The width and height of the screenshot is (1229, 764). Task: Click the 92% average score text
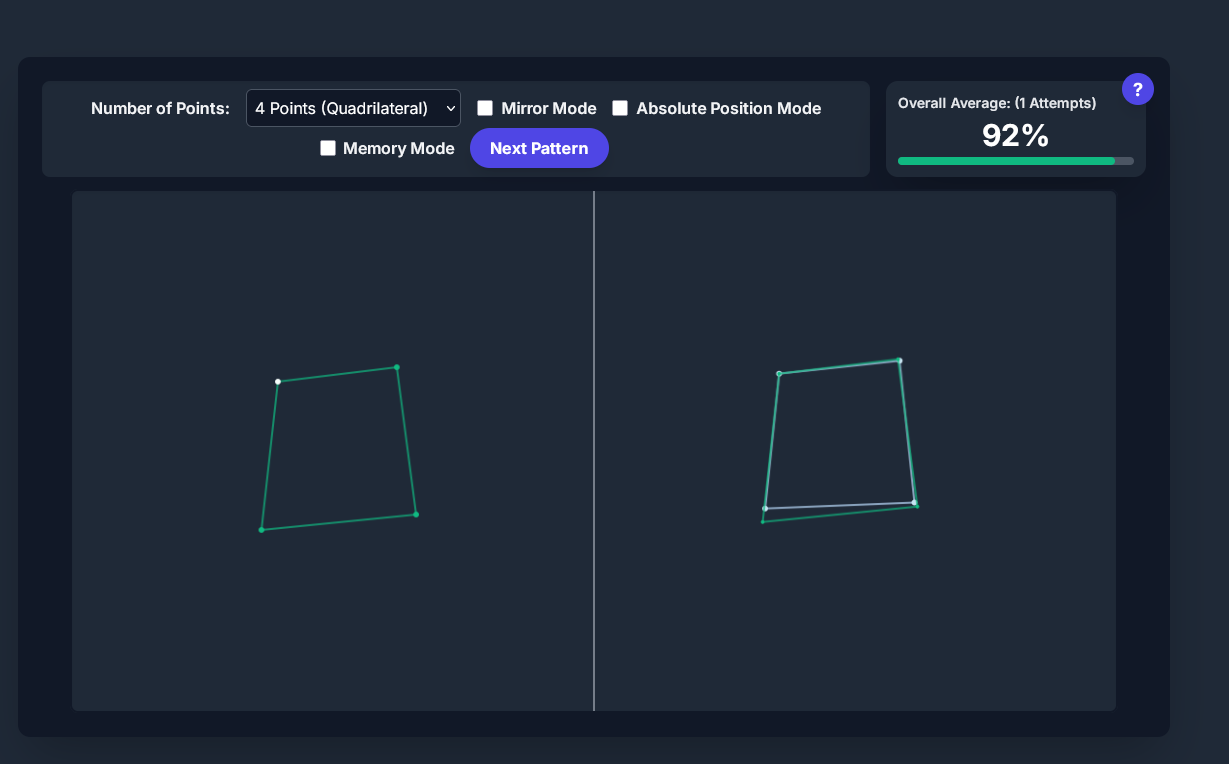[x=1016, y=135]
